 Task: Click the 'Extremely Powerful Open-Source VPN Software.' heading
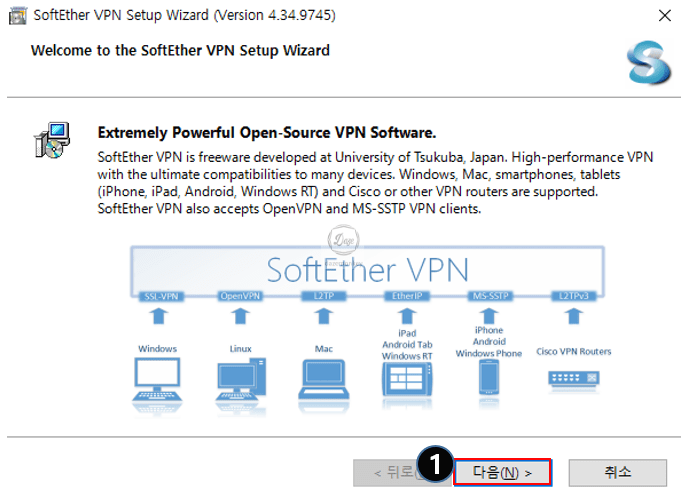click(267, 133)
